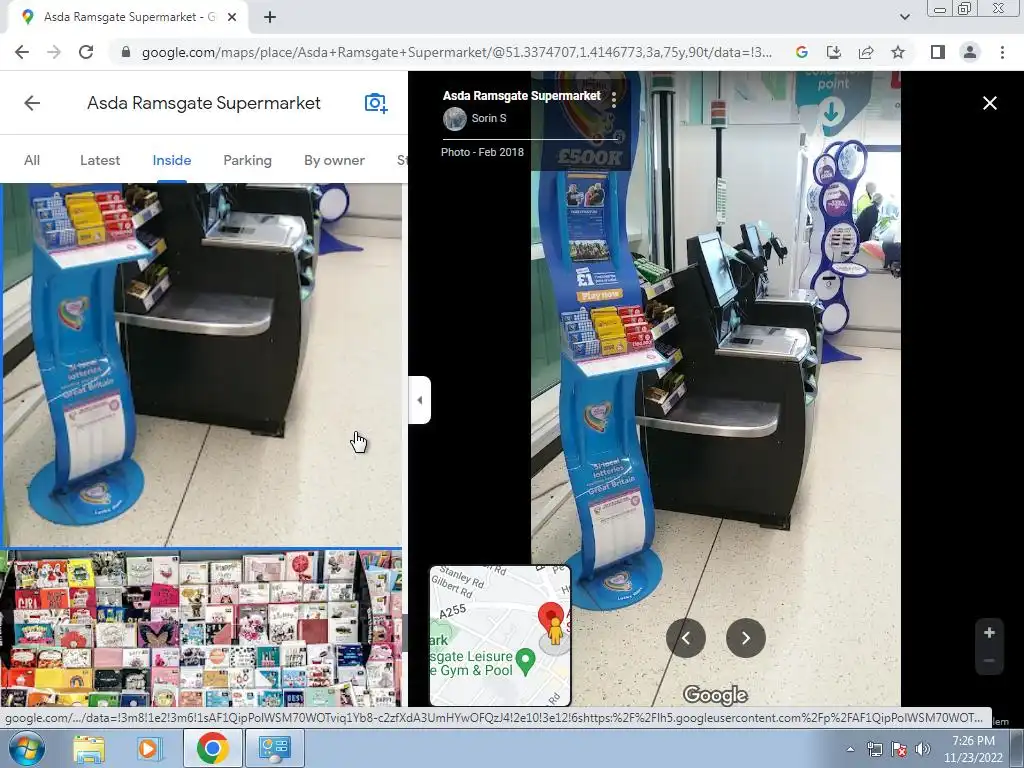Open the By owner photos tab
The width and height of the screenshot is (1024, 768).
pos(334,161)
